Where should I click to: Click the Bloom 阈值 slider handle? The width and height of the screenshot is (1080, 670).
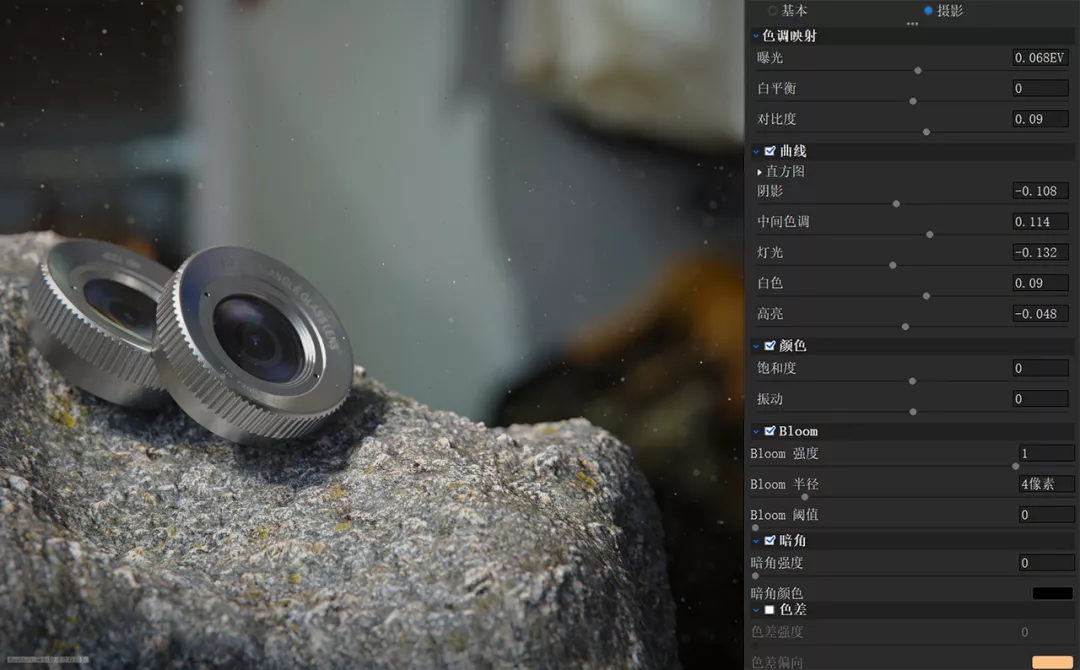[756, 527]
